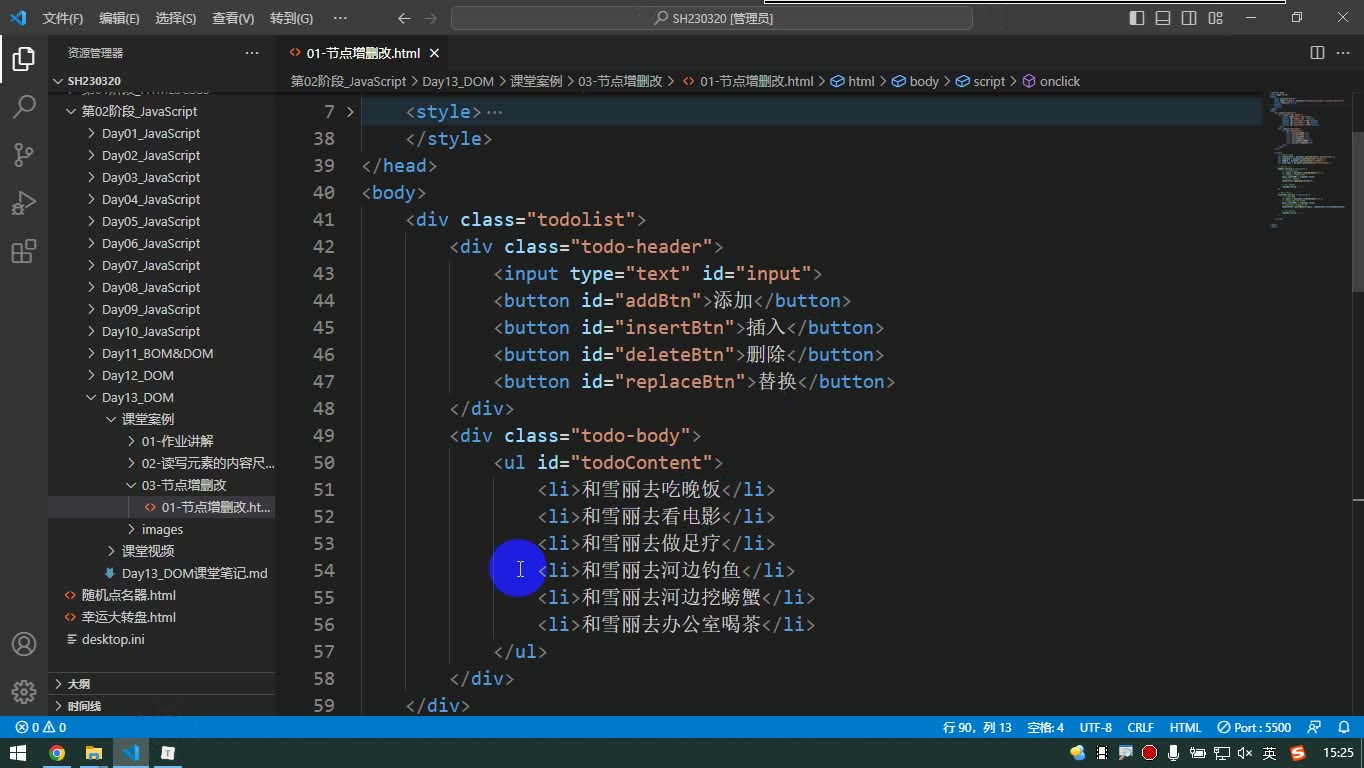Go back with the left arrow
The height and width of the screenshot is (768, 1364).
click(x=404, y=18)
